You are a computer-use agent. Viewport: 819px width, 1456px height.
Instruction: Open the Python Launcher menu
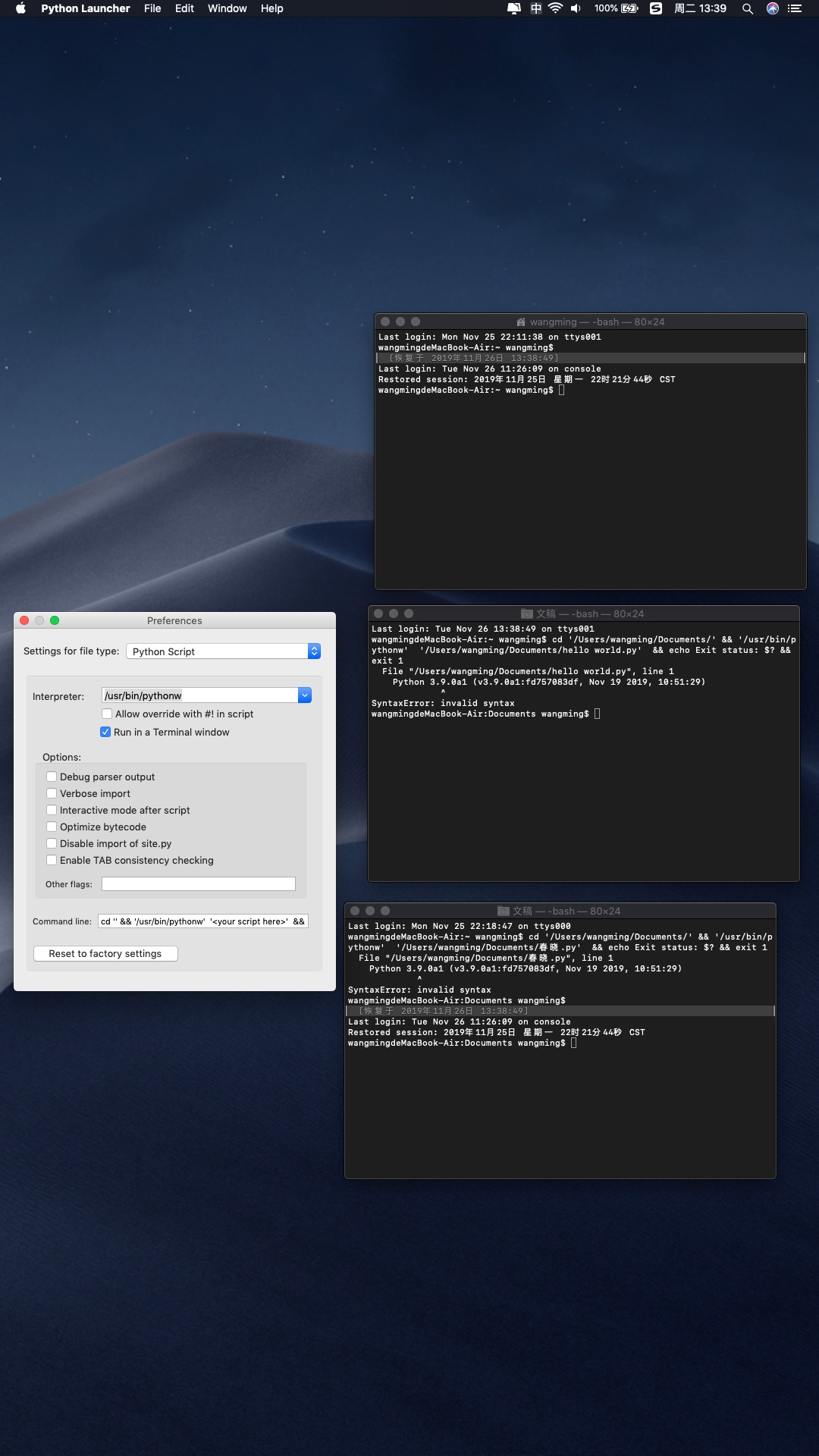pos(86,8)
